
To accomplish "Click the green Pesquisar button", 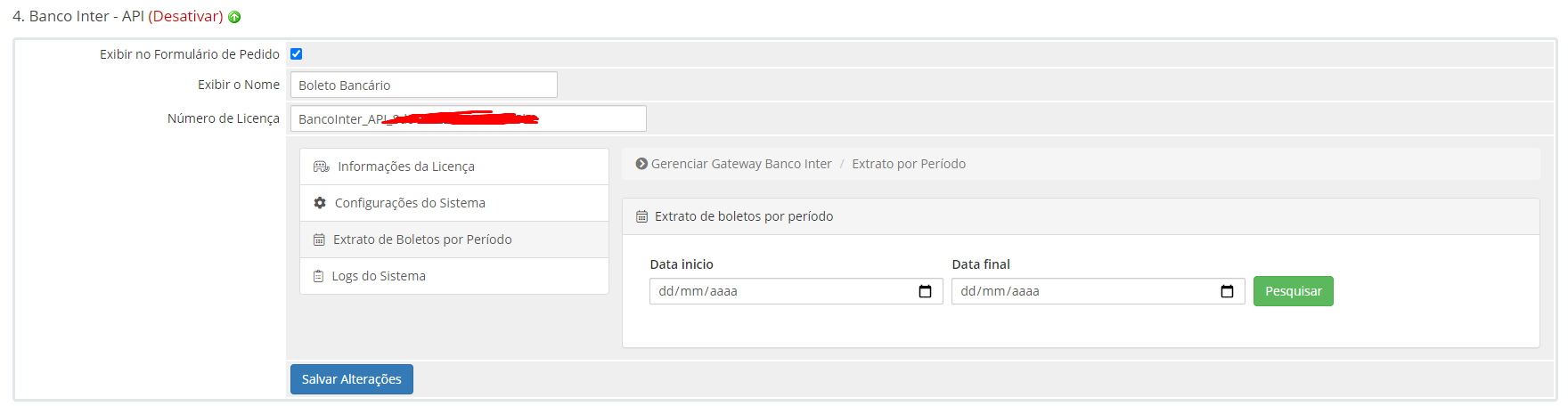I will tap(1293, 291).
